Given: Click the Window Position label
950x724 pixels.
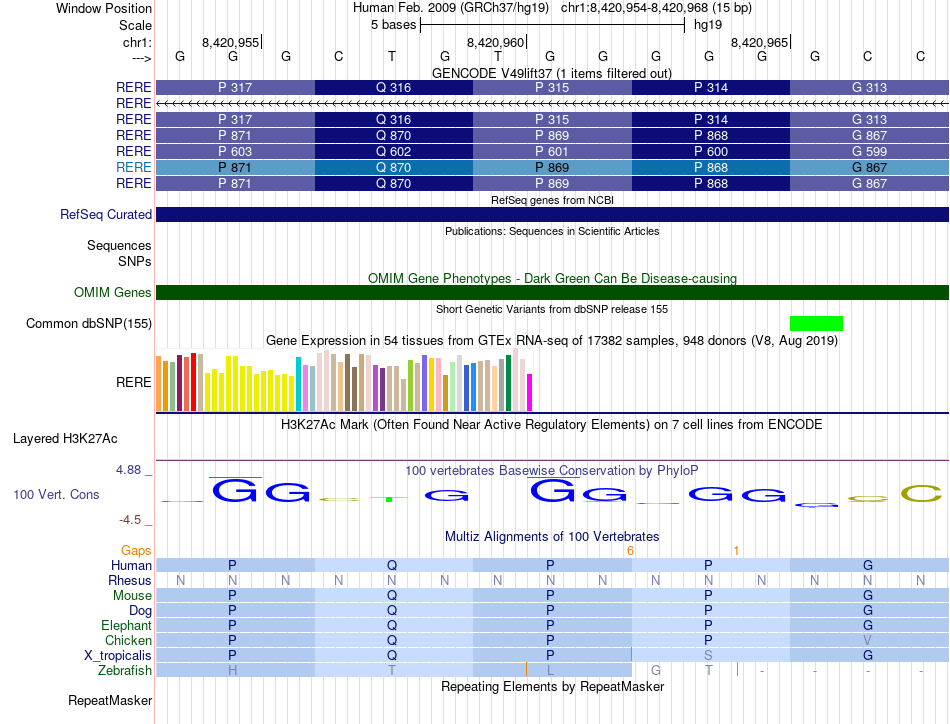Looking at the screenshot, I should pyautogui.click(x=104, y=8).
